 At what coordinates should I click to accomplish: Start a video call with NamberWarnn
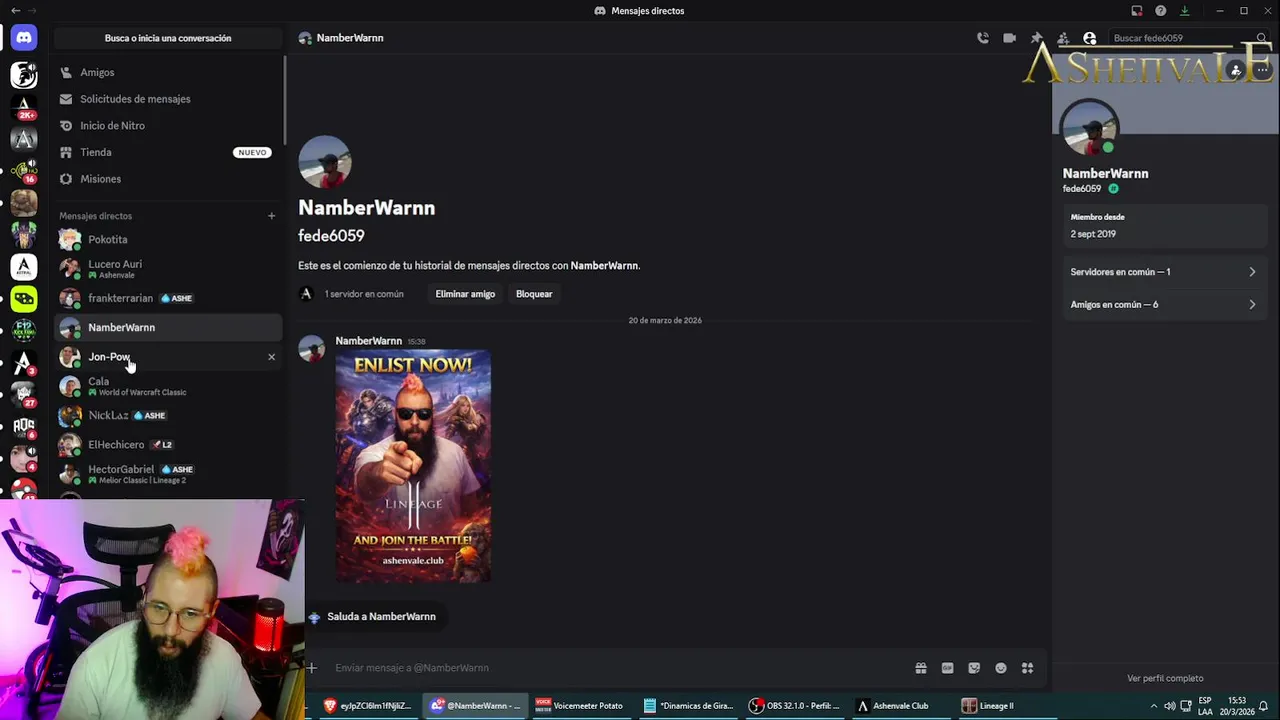[x=1010, y=38]
